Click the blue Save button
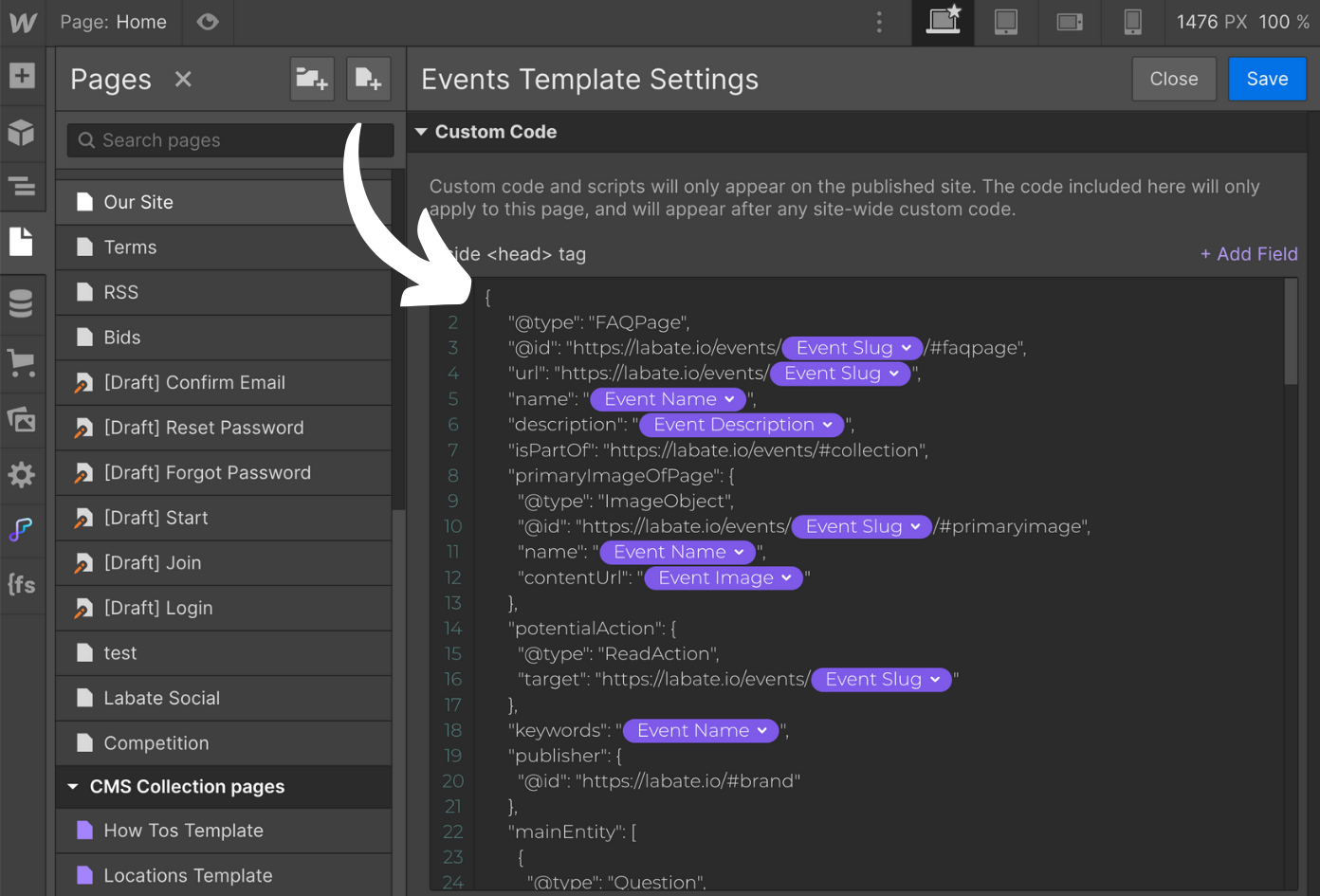 coord(1267,80)
